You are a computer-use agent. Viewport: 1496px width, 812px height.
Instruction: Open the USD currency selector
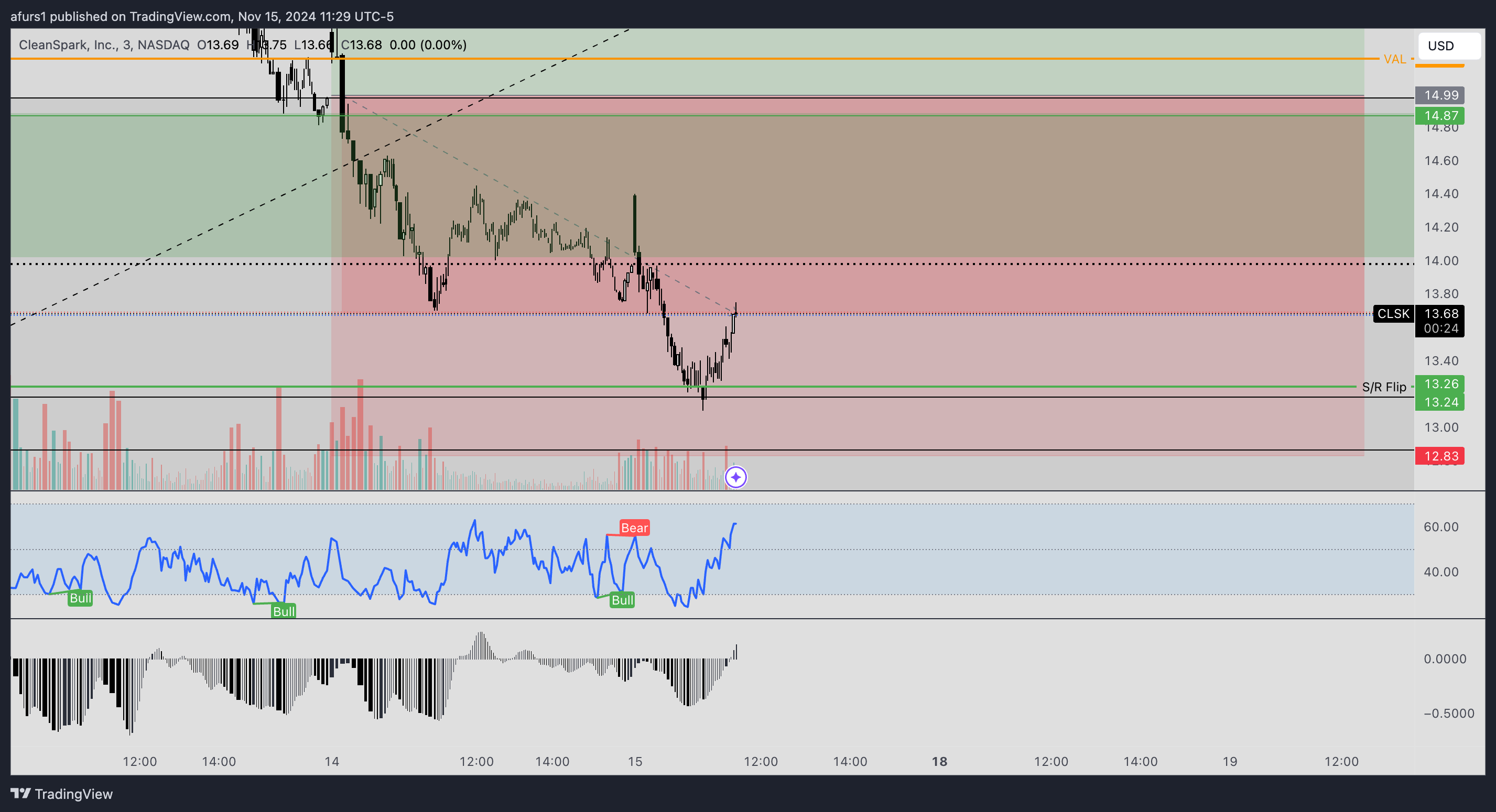(1449, 46)
